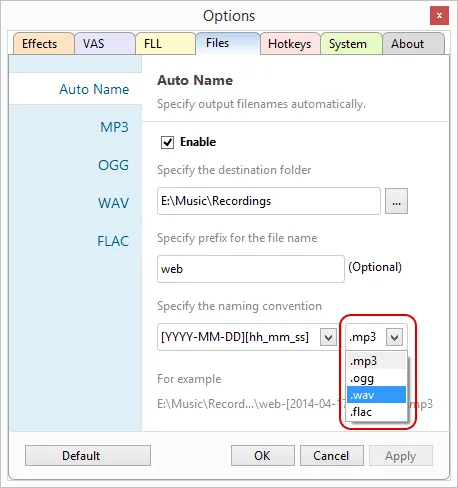Confirm with the OK button

pos(263,456)
